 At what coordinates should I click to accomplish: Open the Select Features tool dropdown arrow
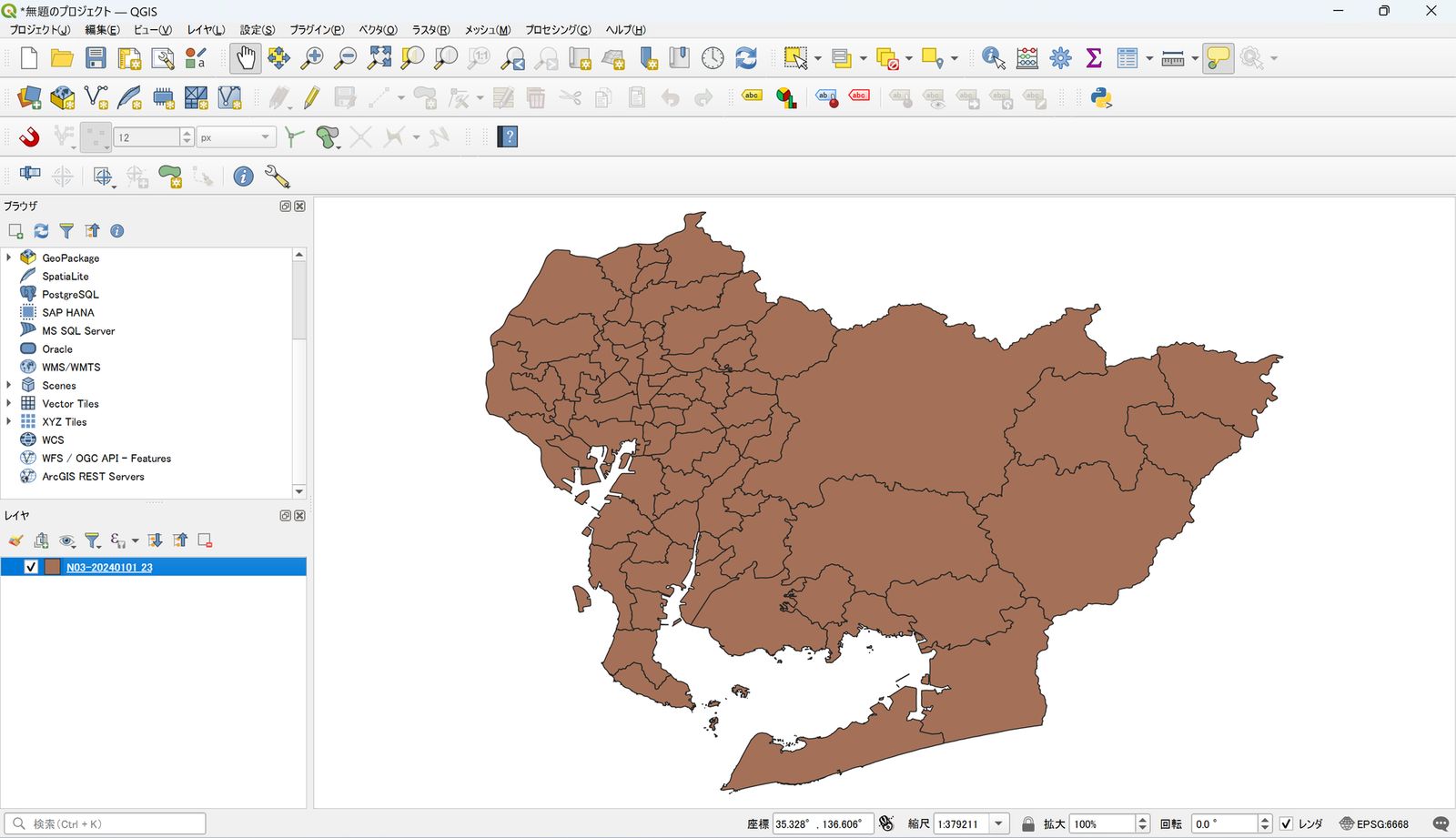coord(818,58)
